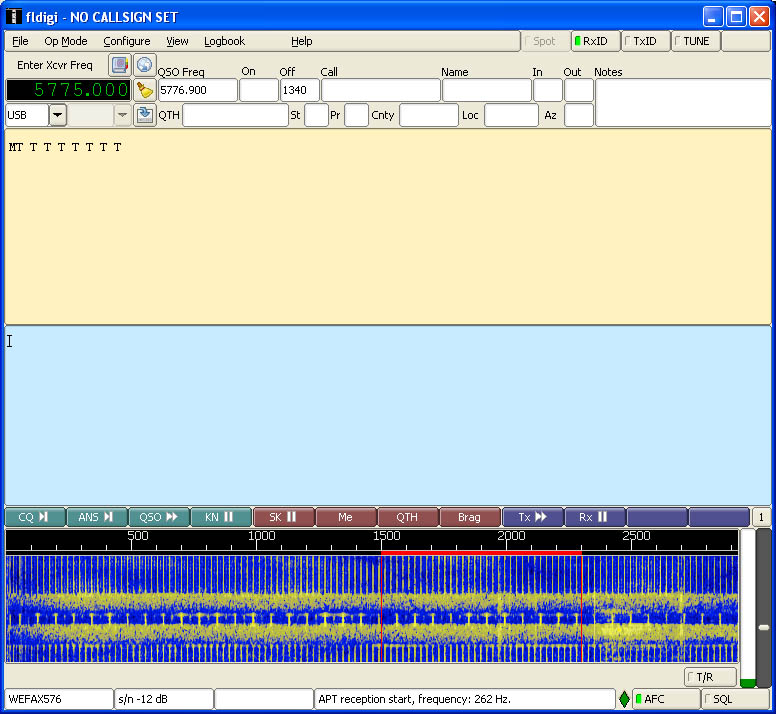776x714 pixels.
Task: Click the 5775.000 frequency display
Action: pyautogui.click(x=69, y=90)
